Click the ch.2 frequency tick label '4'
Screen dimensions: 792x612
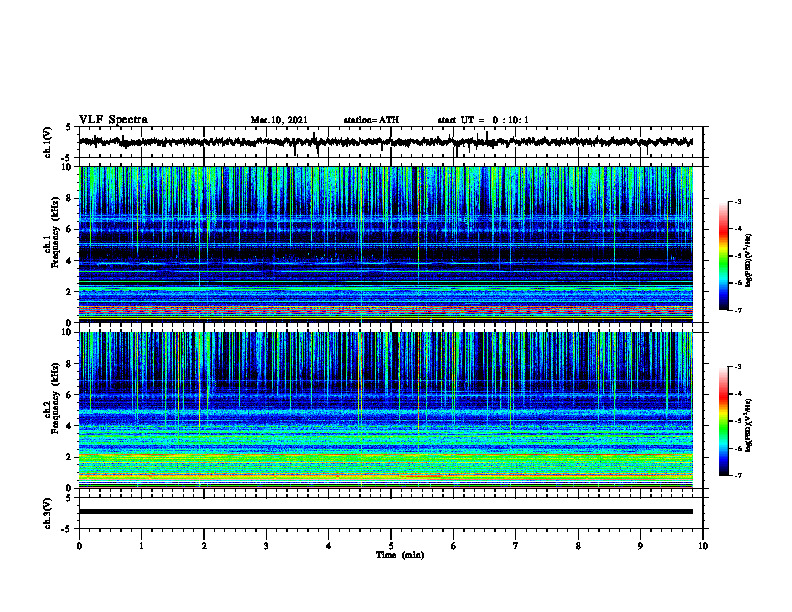pyautogui.click(x=70, y=426)
